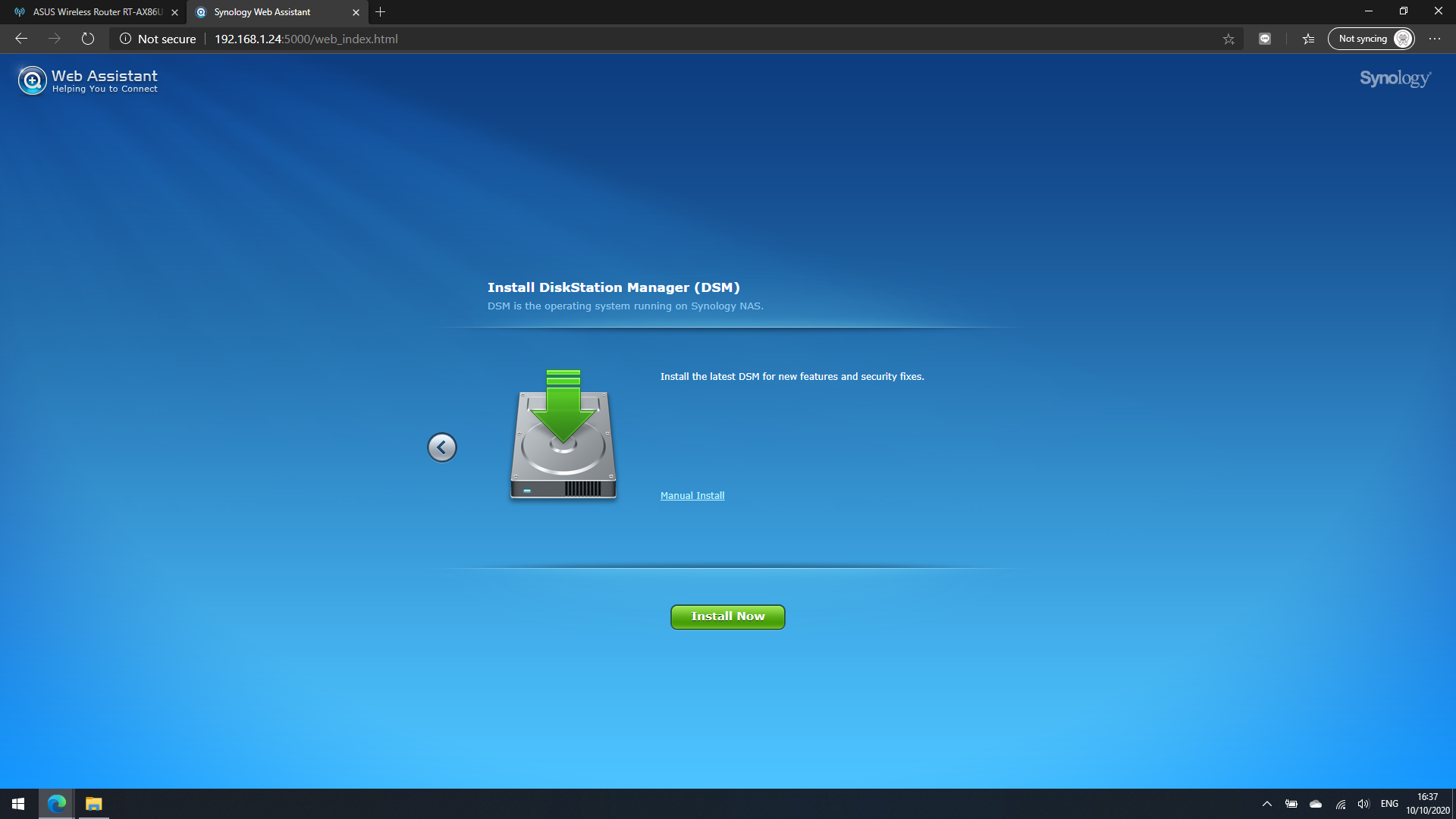Open File Explorer from the taskbar
This screenshot has height=819, width=1456.
93,804
